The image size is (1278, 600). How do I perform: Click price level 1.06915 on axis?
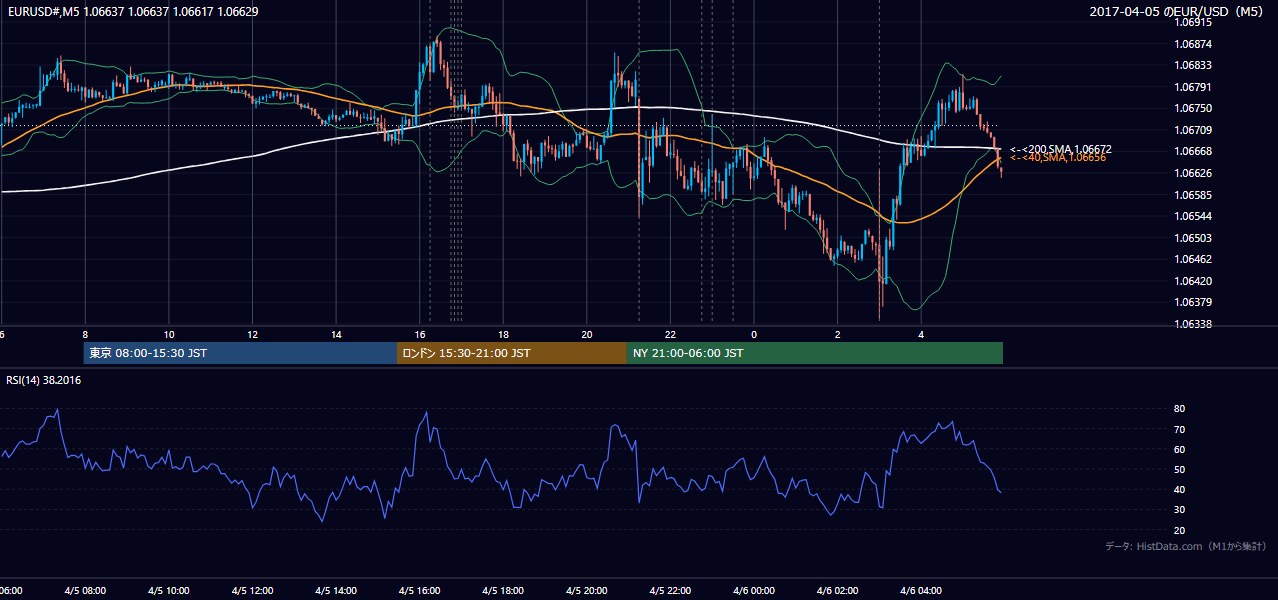[x=1192, y=22]
